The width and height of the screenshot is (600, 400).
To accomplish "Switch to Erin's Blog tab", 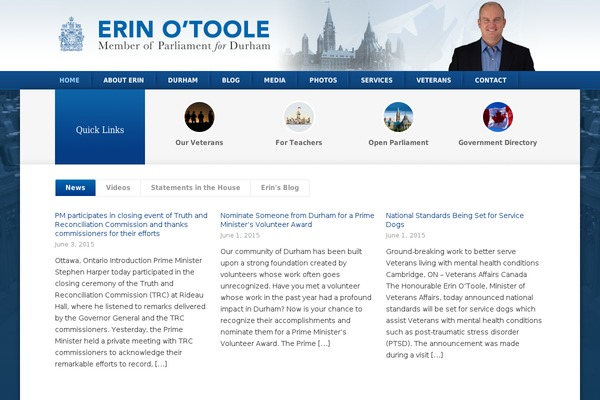I will tap(280, 188).
